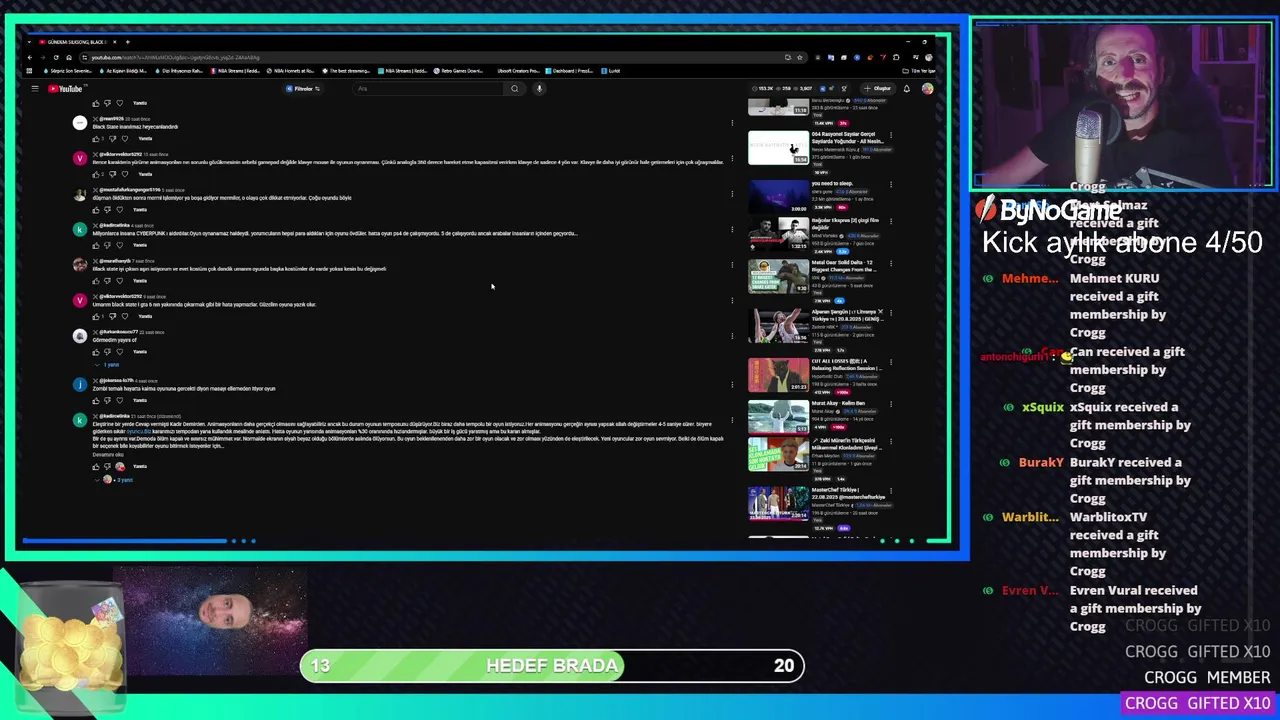
Task: Like furkankosucu77's Görmedim comment
Action: click(x=96, y=352)
